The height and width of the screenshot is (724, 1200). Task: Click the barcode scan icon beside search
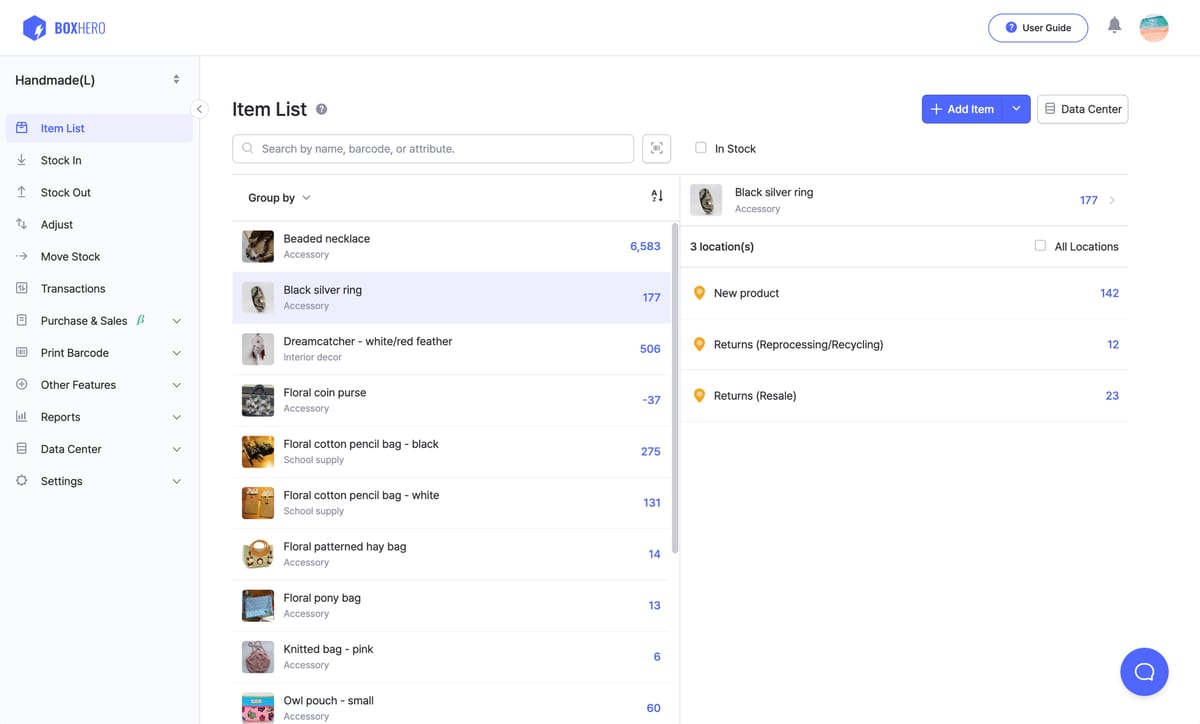(656, 148)
